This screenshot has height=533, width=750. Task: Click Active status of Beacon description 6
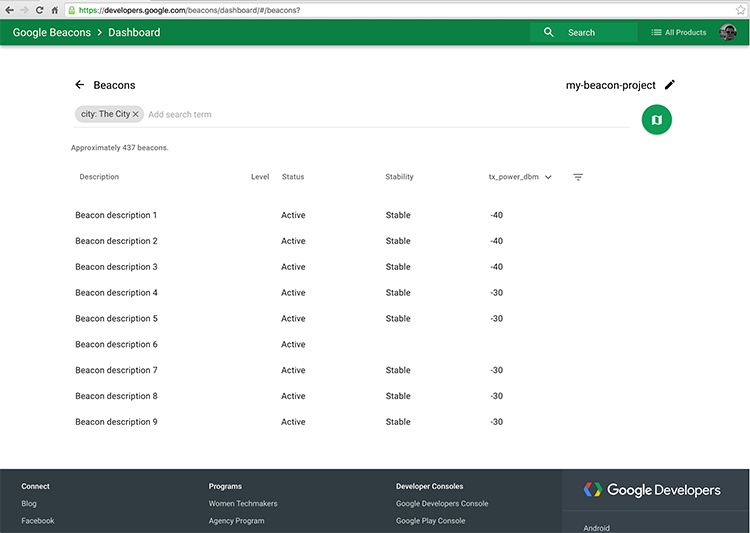pos(293,344)
